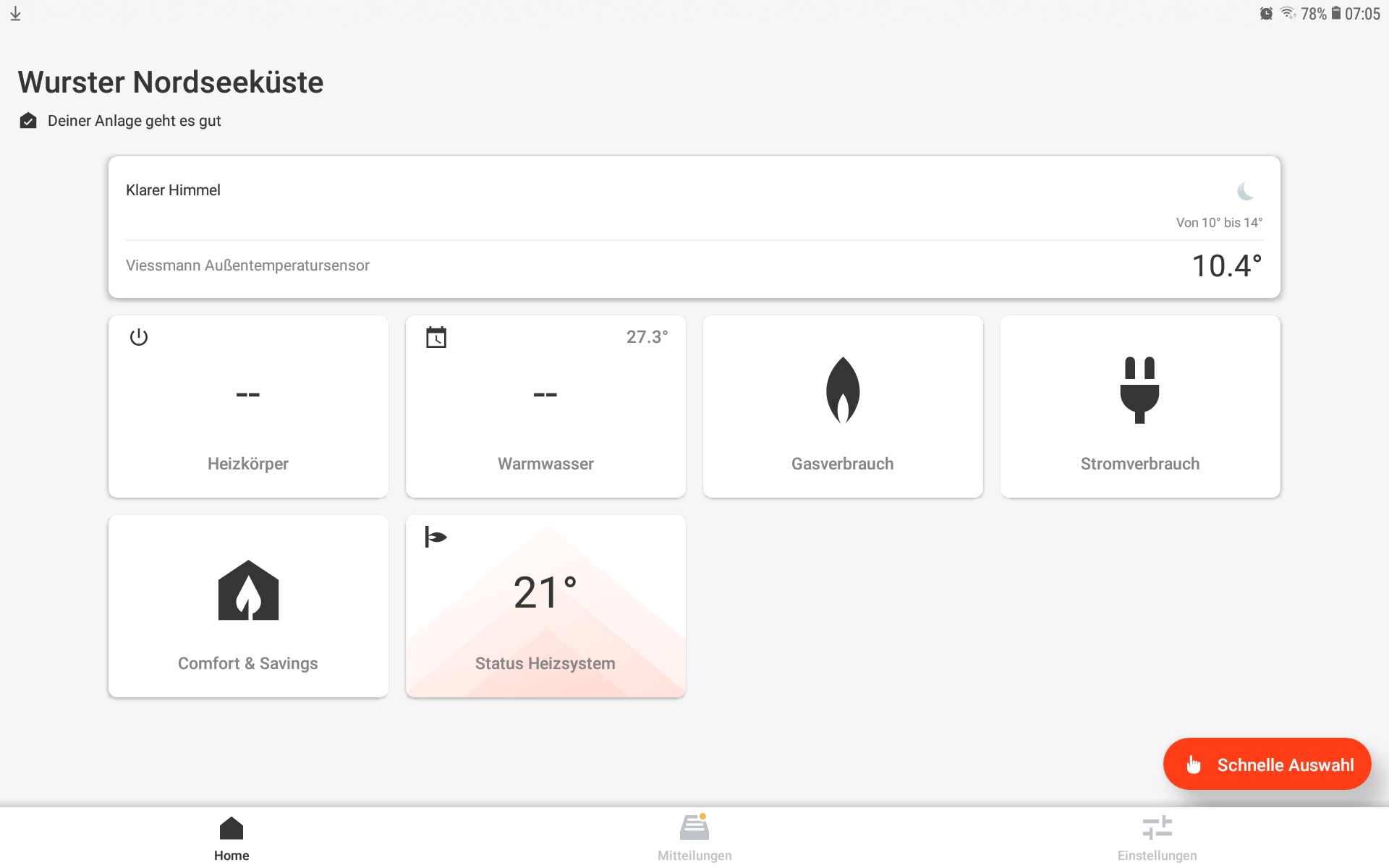
Task: Open the Status Heizsystem card
Action: [545, 606]
